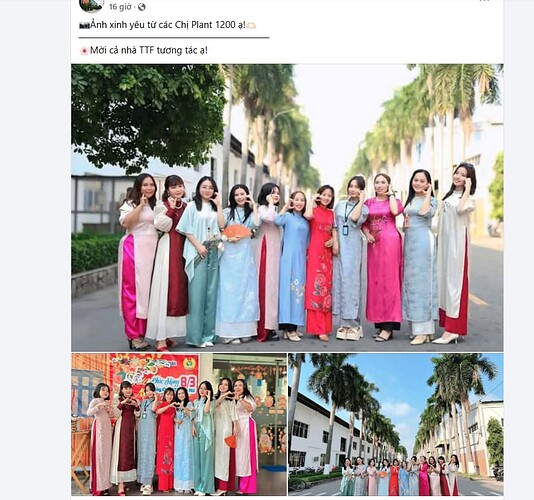Screen dimensions: 534x500
Task: Open the poster's profile avatar
Action: 92,3
